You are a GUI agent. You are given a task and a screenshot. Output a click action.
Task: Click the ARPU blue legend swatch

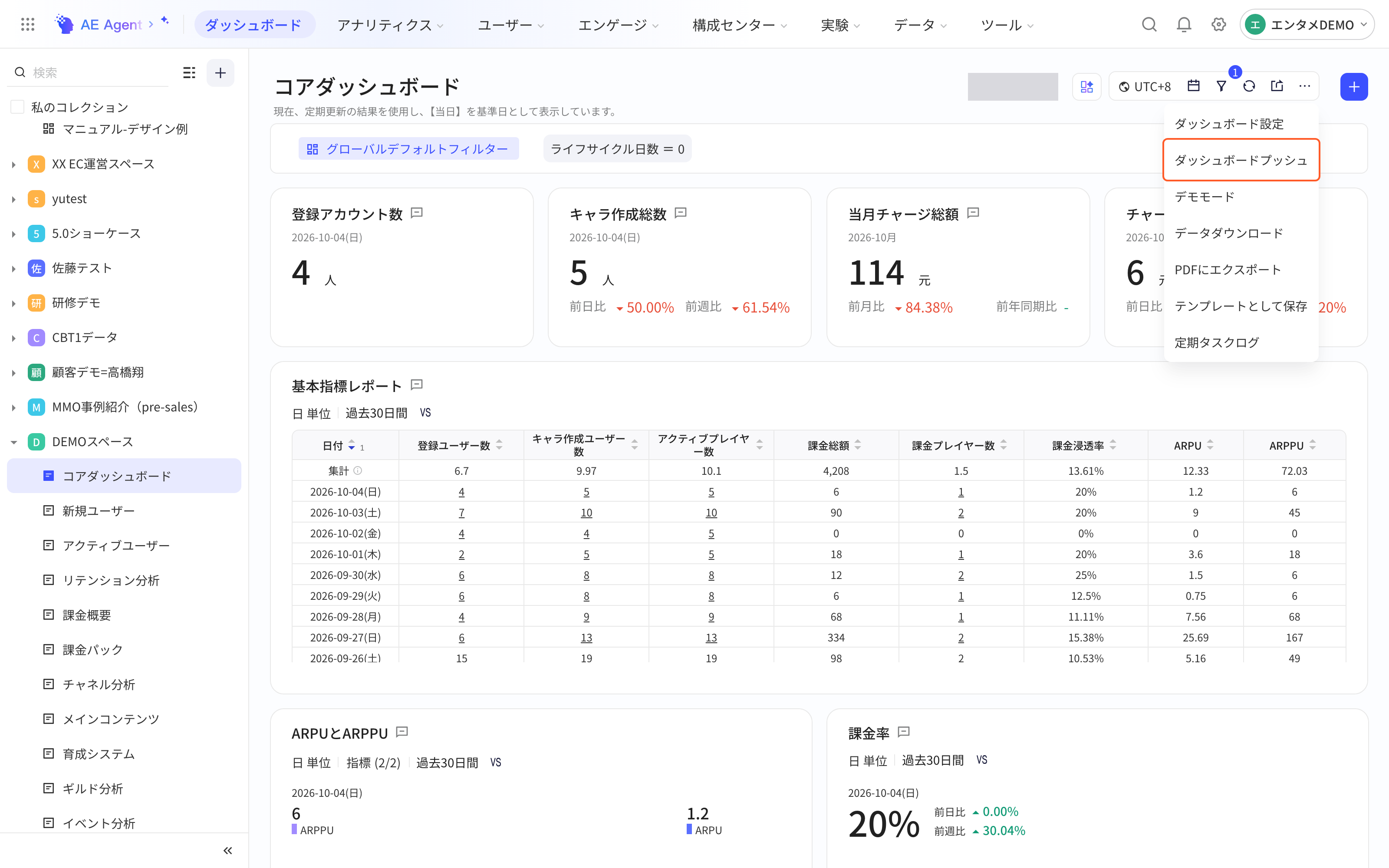pos(689,829)
